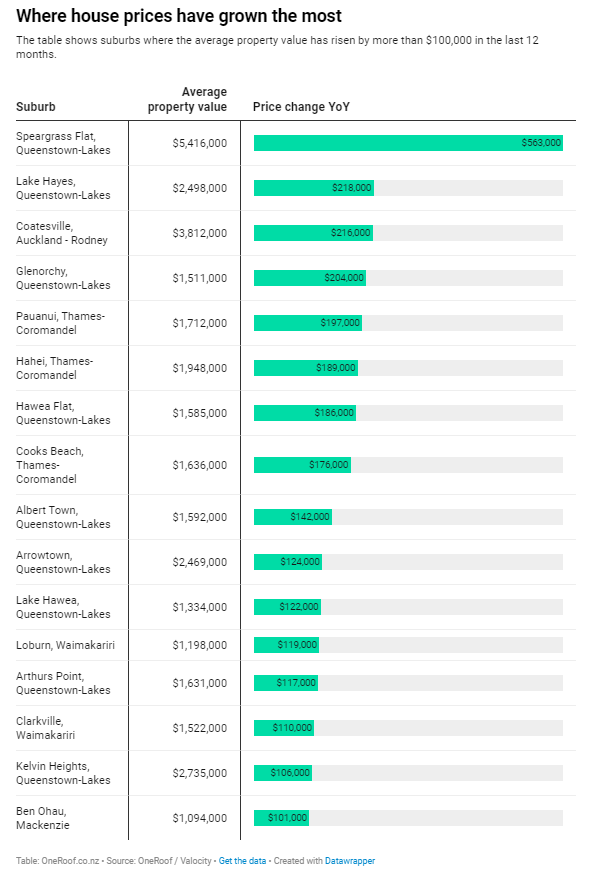Select the $176,000 Cooks Beach bar

(x=302, y=465)
